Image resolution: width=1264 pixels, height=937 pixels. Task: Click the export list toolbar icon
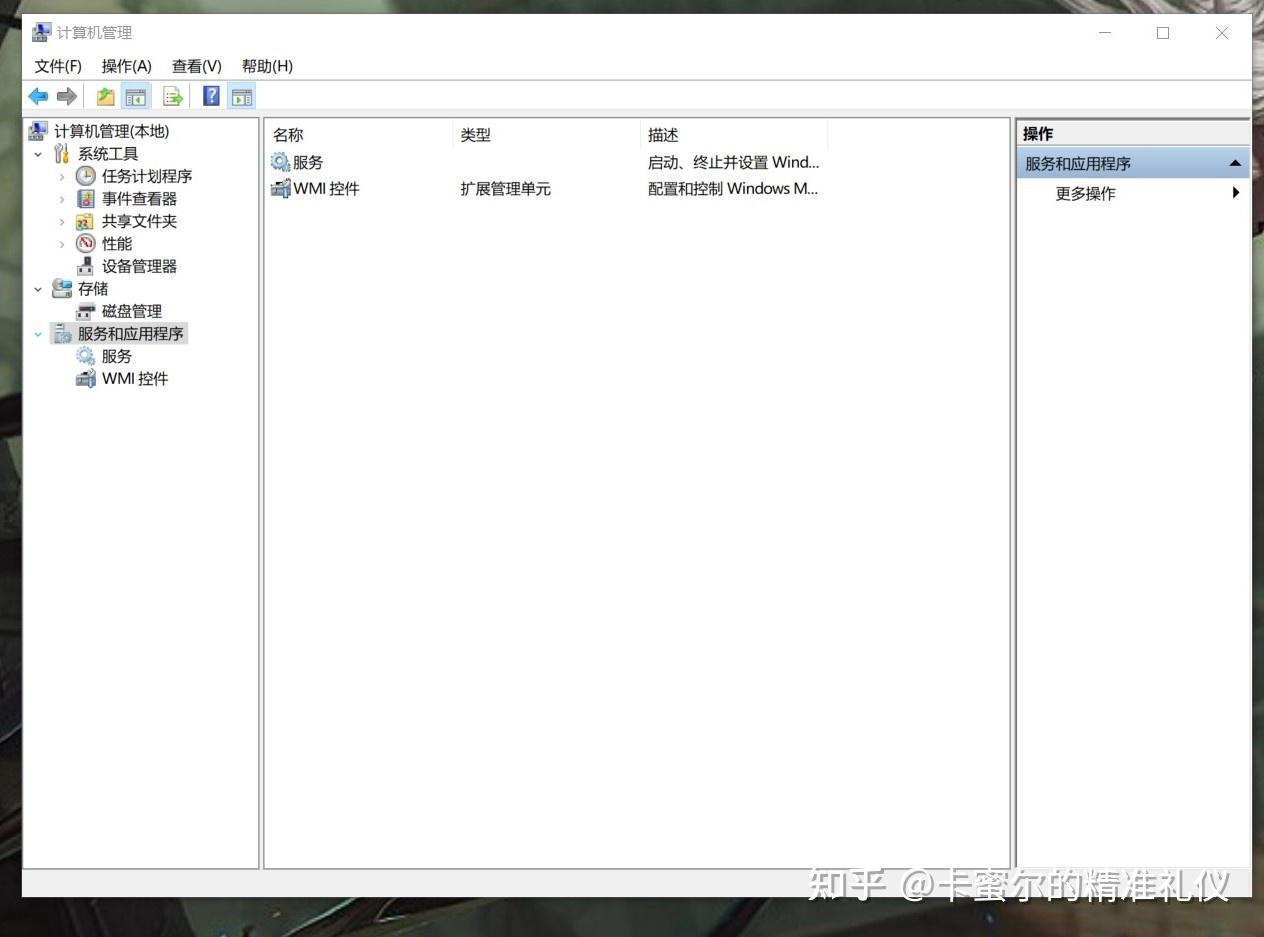(172, 96)
